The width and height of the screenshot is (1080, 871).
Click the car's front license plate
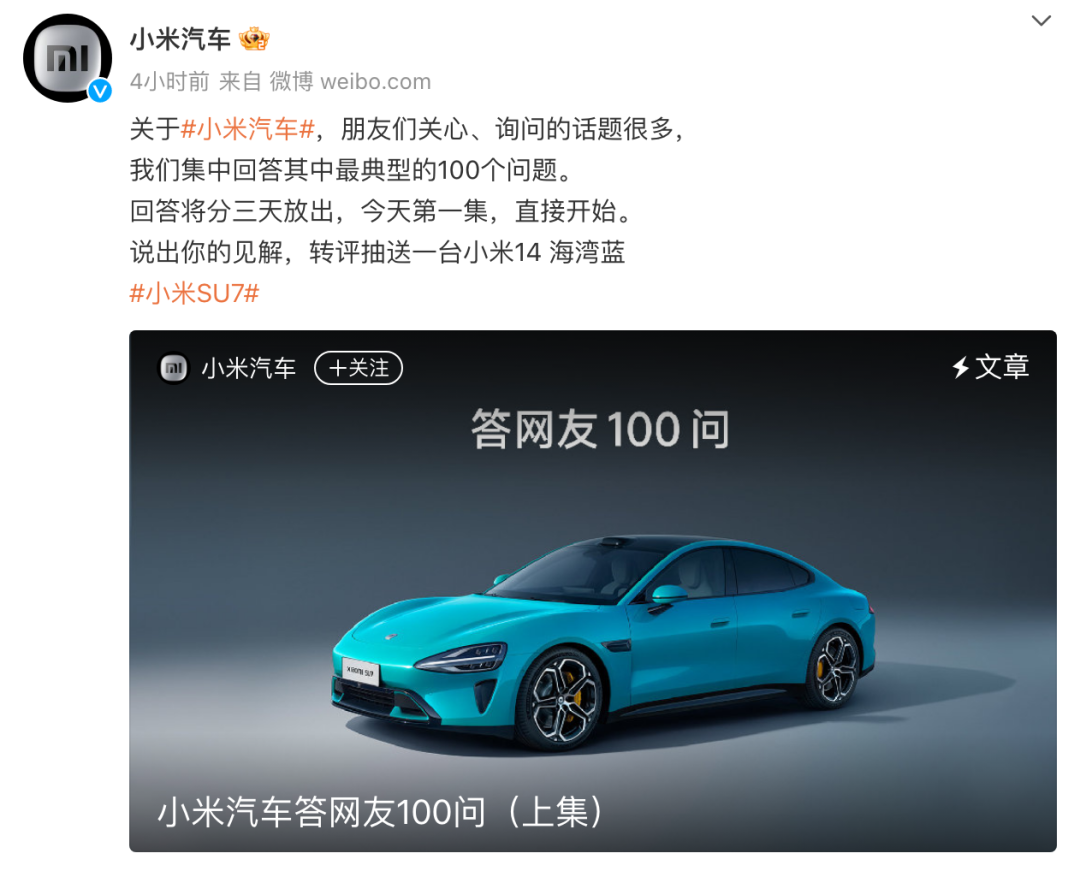361,671
